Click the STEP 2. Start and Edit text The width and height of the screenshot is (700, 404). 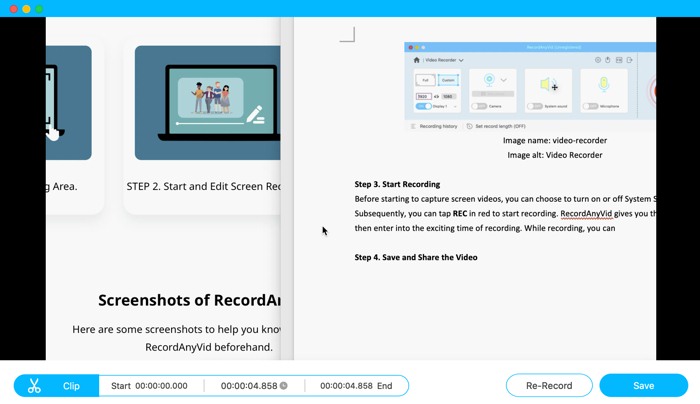point(204,186)
